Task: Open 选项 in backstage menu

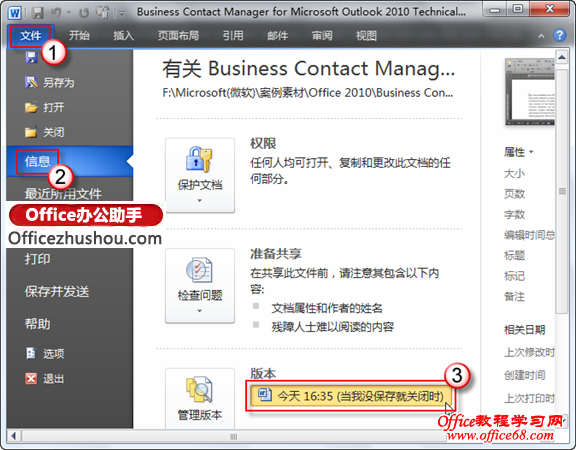Action: (x=45, y=353)
